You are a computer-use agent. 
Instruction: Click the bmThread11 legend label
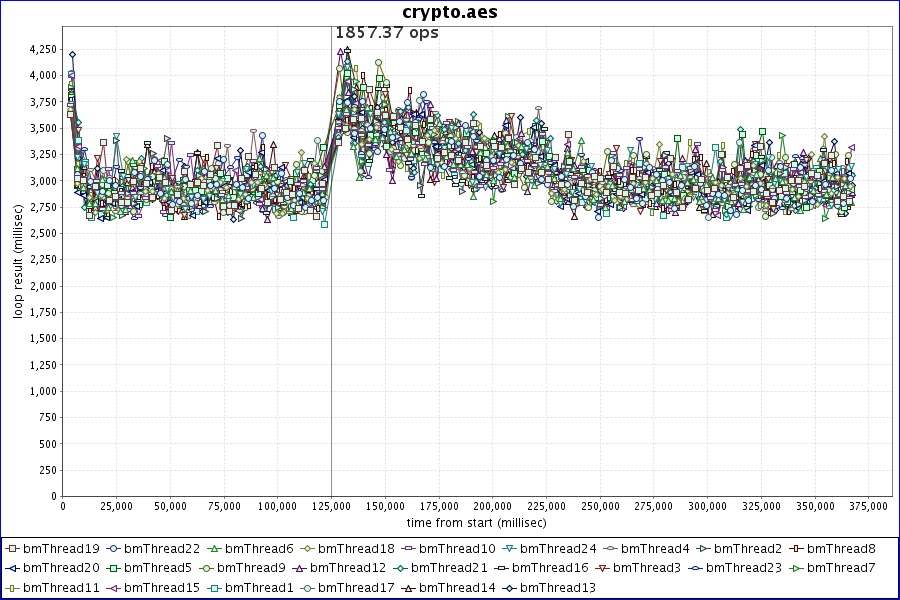(61, 588)
